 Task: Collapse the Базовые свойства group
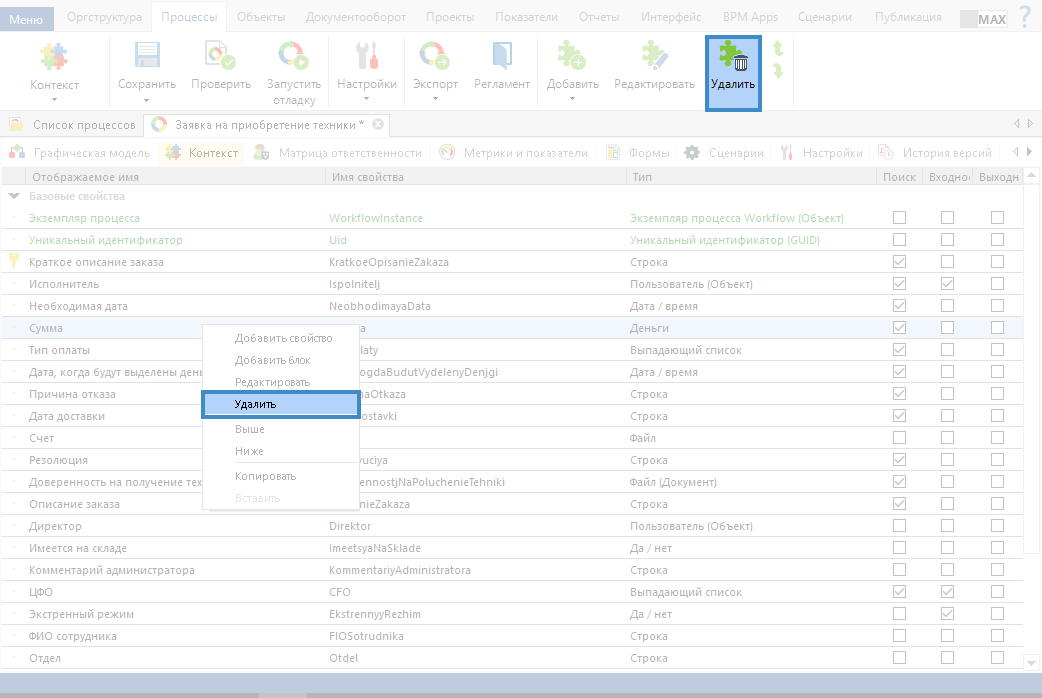pos(14,197)
